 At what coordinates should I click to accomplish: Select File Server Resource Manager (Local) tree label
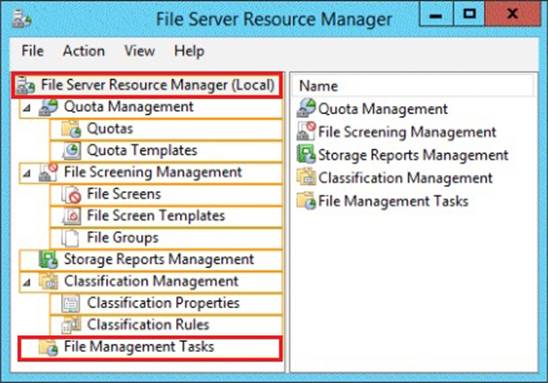158,85
